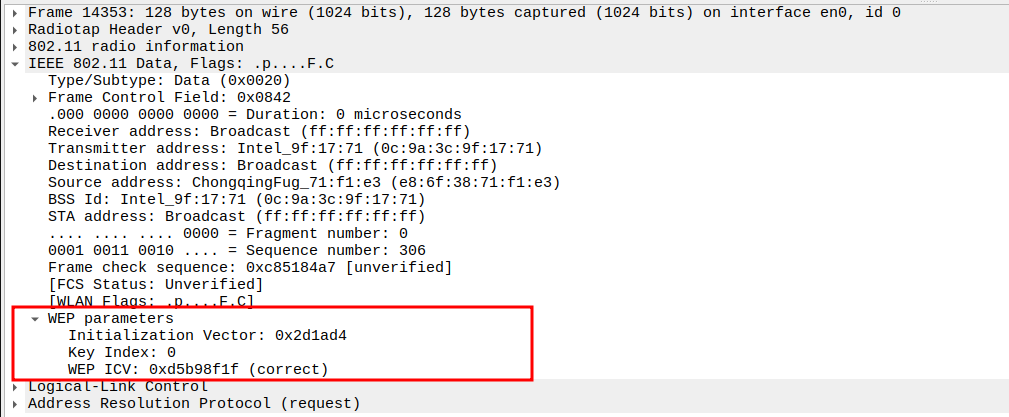The image size is (1009, 417).
Task: Click the Frame check sequence row
Action: (x=249, y=268)
